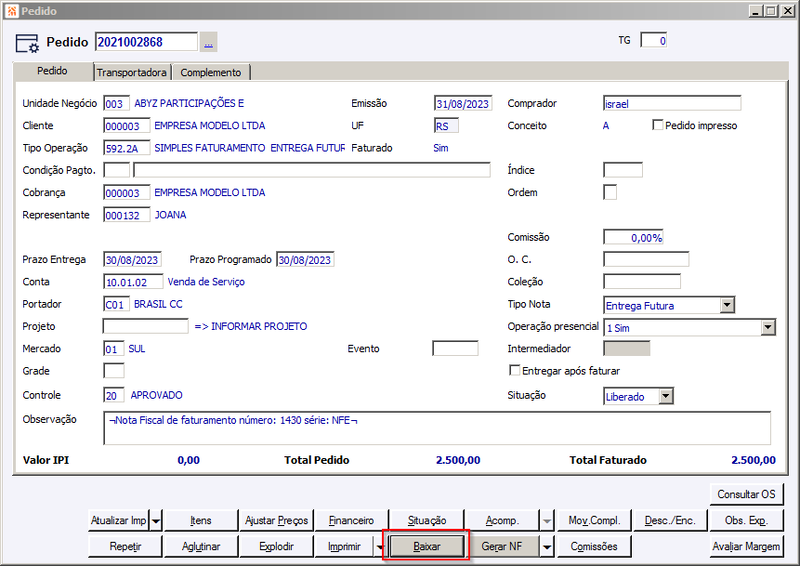This screenshot has height=566, width=800.
Task: Enable Entregar após faturar checkbox
Action: pyautogui.click(x=515, y=371)
